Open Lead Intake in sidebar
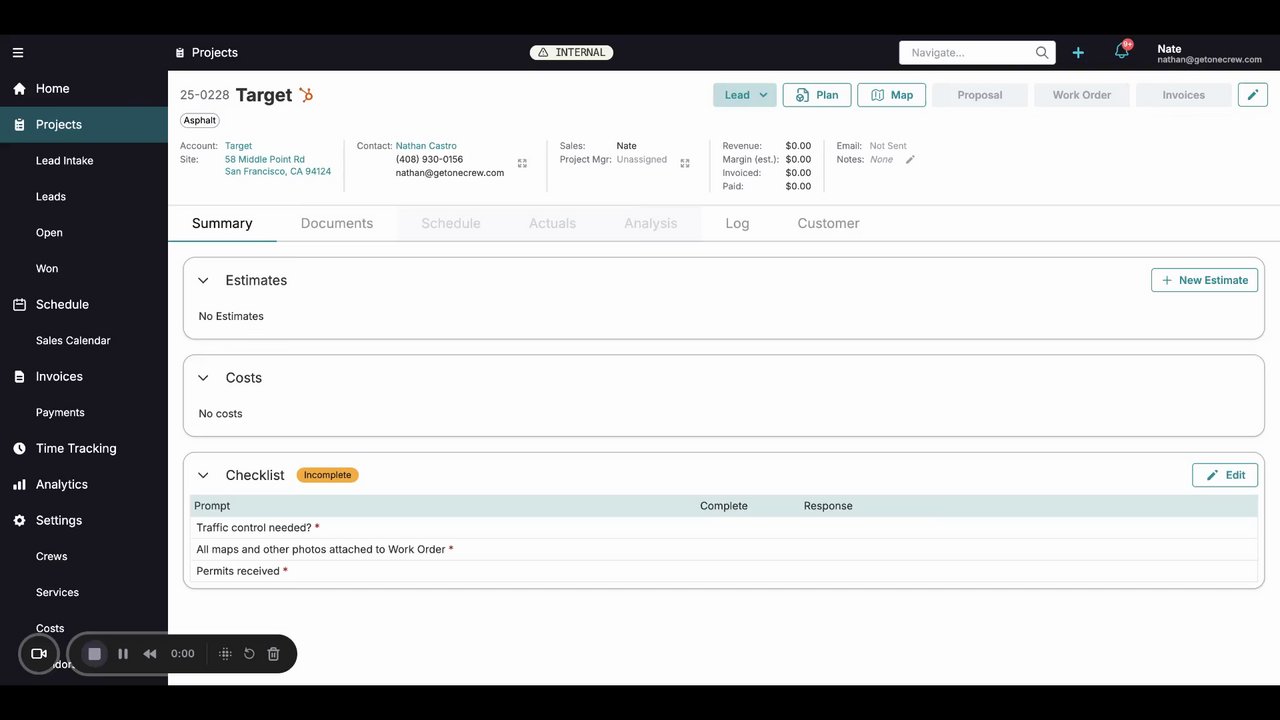 click(x=65, y=161)
